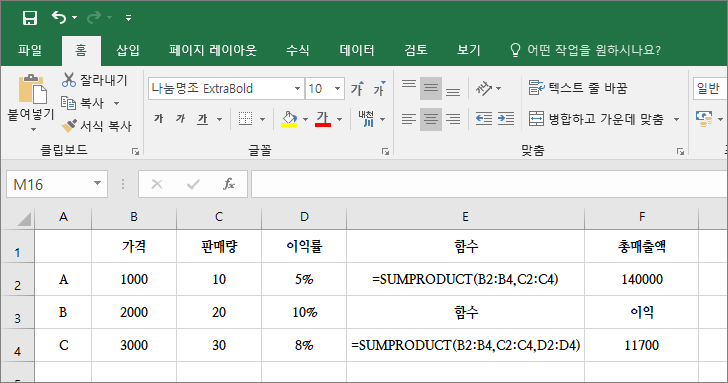Toggle underline 가 formatting

click(x=202, y=119)
